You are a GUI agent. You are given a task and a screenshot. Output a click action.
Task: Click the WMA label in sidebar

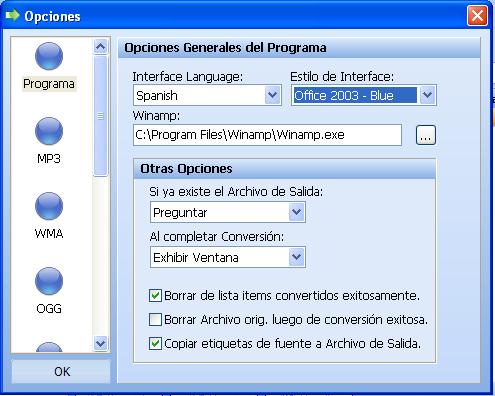pyautogui.click(x=49, y=233)
